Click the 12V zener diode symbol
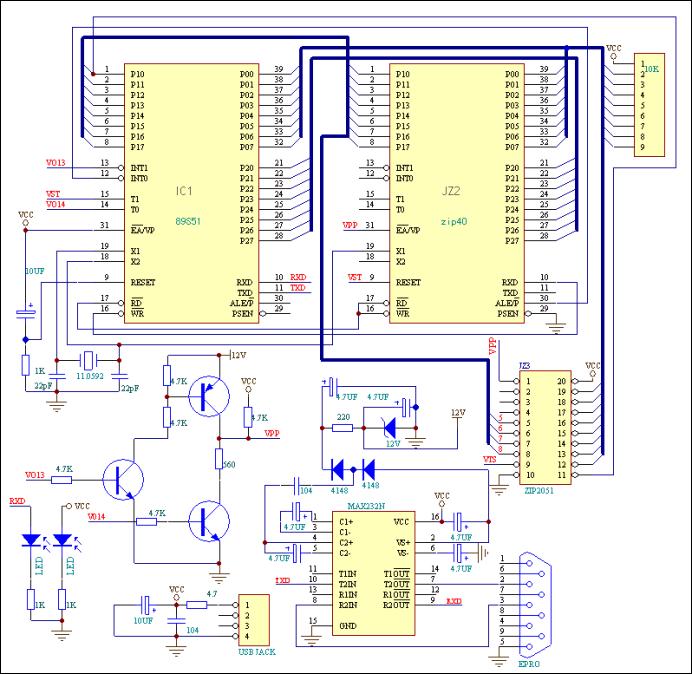 point(390,428)
